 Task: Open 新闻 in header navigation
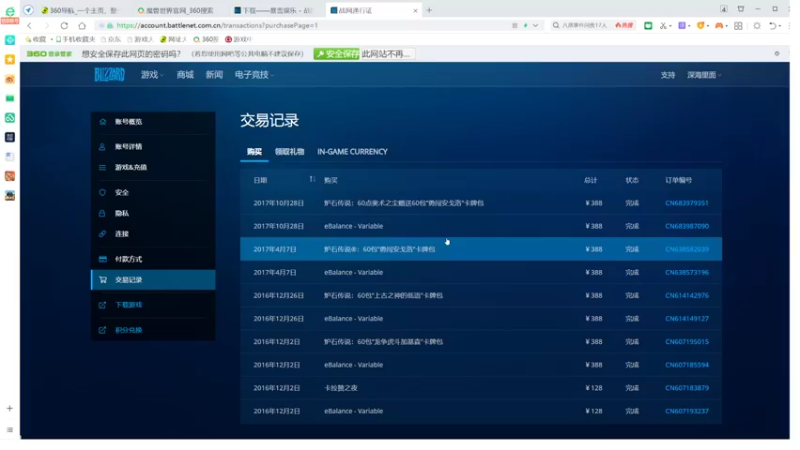tap(214, 75)
